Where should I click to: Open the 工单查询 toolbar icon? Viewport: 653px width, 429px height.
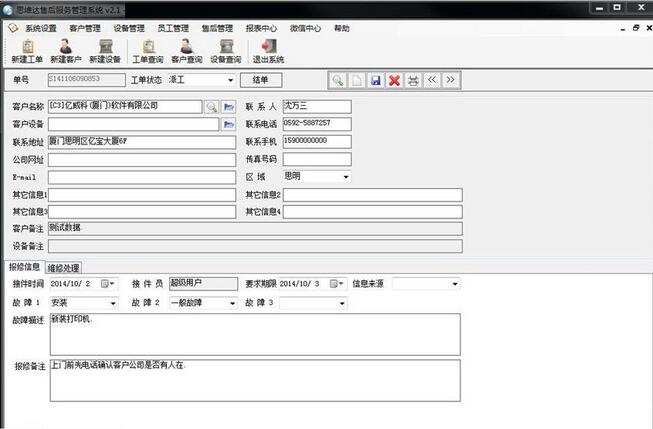148,51
